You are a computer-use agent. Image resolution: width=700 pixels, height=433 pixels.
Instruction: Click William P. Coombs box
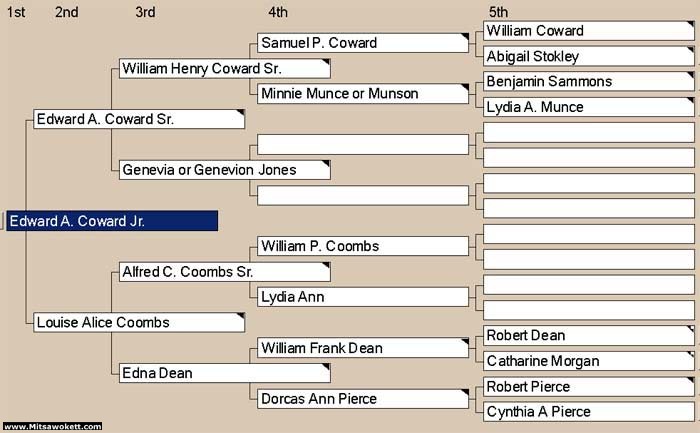(363, 246)
